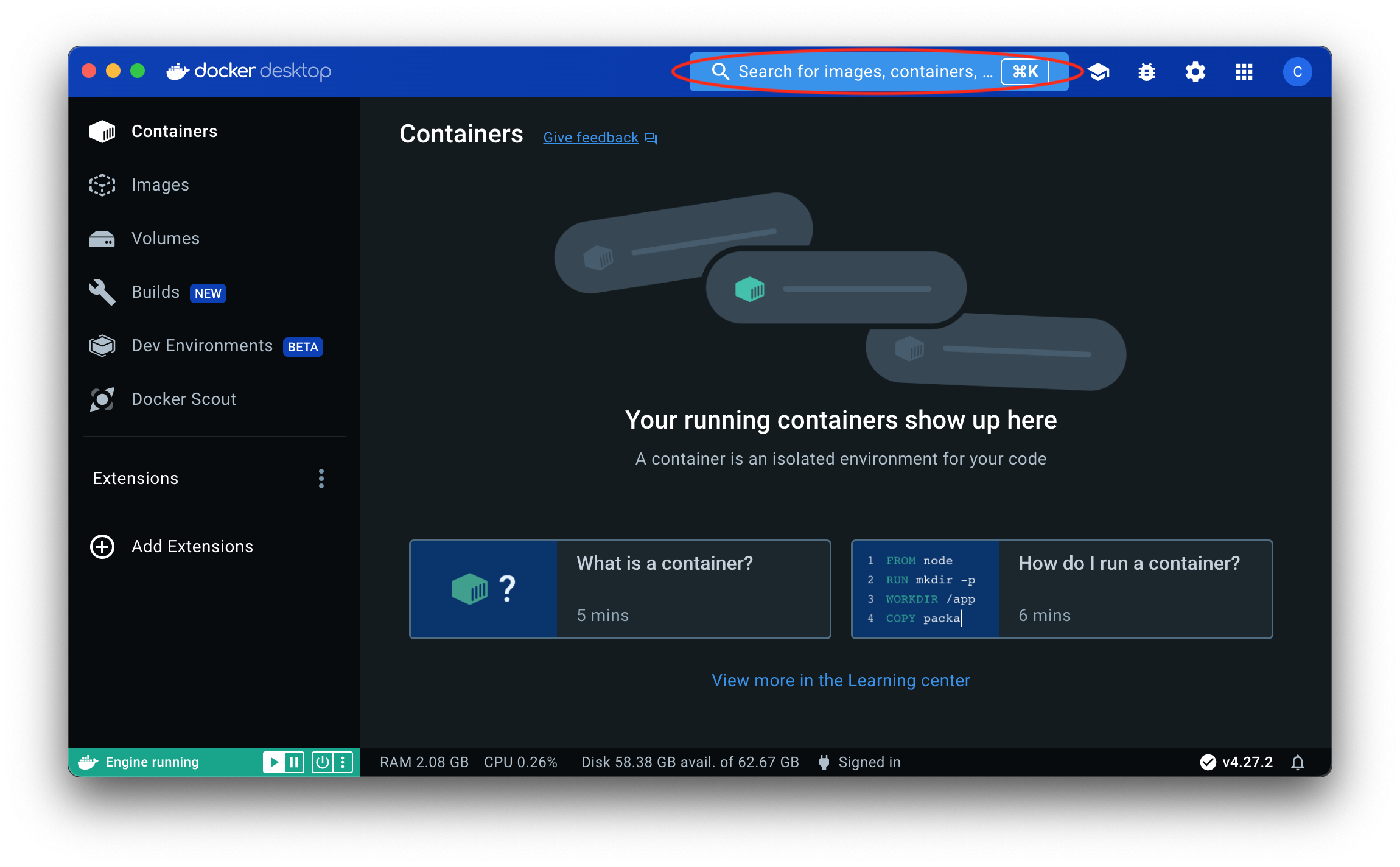Viewport: 1400px width, 867px height.
Task: Go to Builds in the sidebar
Action: [155, 292]
